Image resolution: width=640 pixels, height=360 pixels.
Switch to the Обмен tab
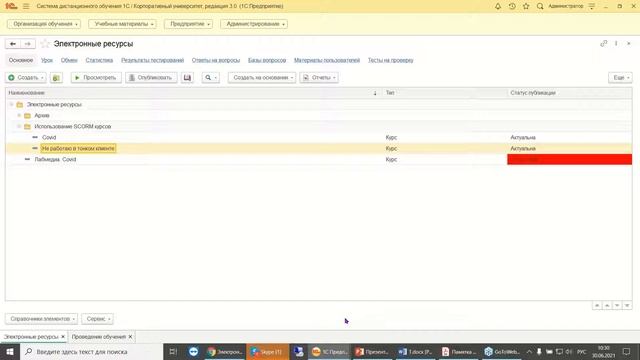click(x=69, y=60)
